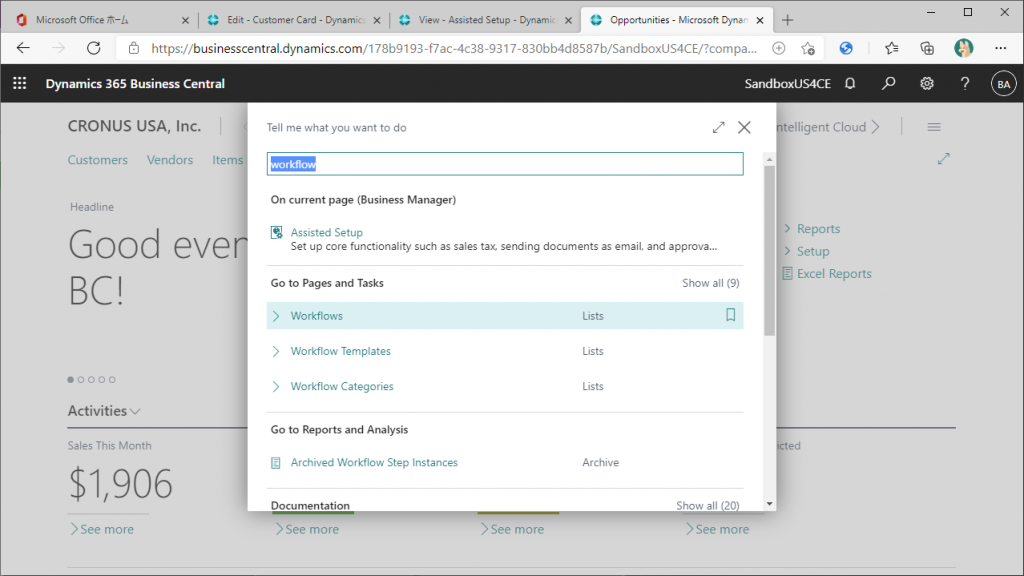Click the Archived Workflow Step Instances report icon
This screenshot has height=576, width=1024.
[276, 462]
